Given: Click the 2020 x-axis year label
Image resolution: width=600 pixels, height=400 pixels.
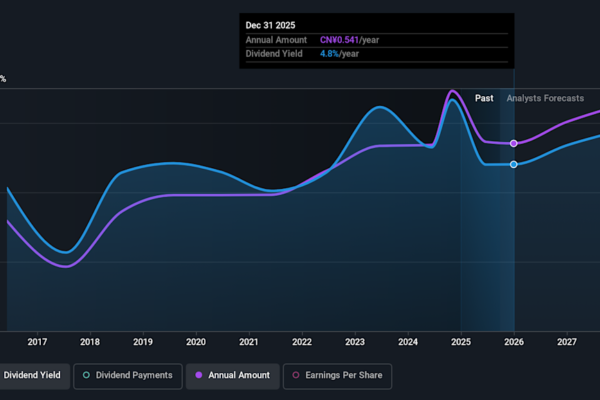Looking at the screenshot, I should (x=196, y=342).
